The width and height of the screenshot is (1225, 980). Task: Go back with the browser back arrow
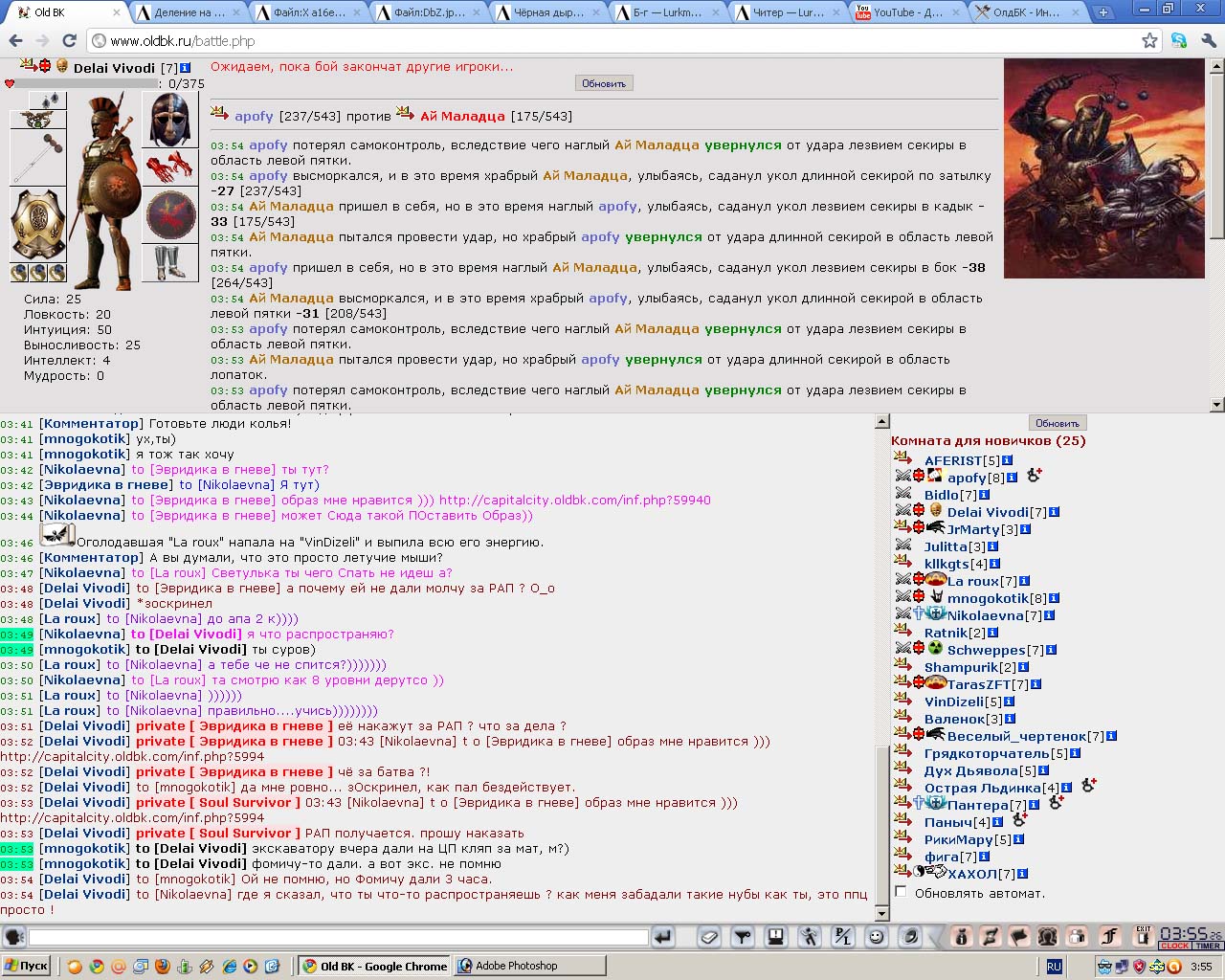pyautogui.click(x=15, y=41)
